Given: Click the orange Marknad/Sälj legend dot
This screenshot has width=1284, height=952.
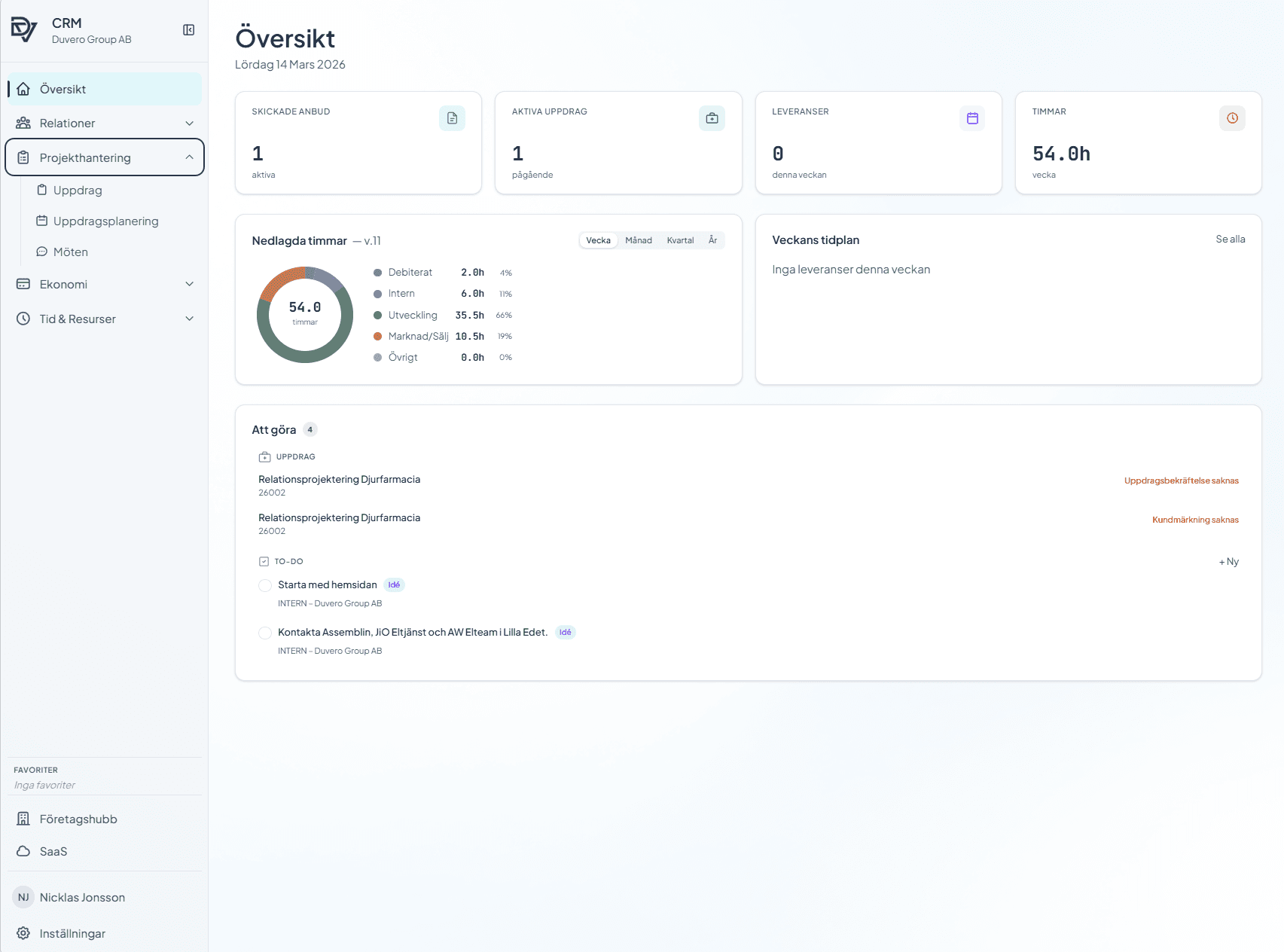Looking at the screenshot, I should click(x=377, y=336).
